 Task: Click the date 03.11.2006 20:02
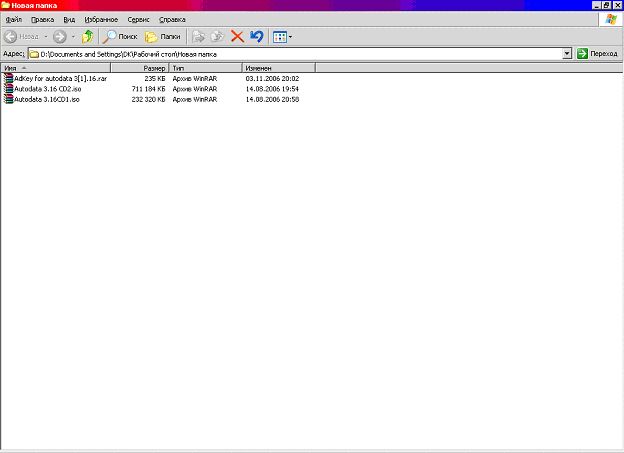pyautogui.click(x=272, y=78)
